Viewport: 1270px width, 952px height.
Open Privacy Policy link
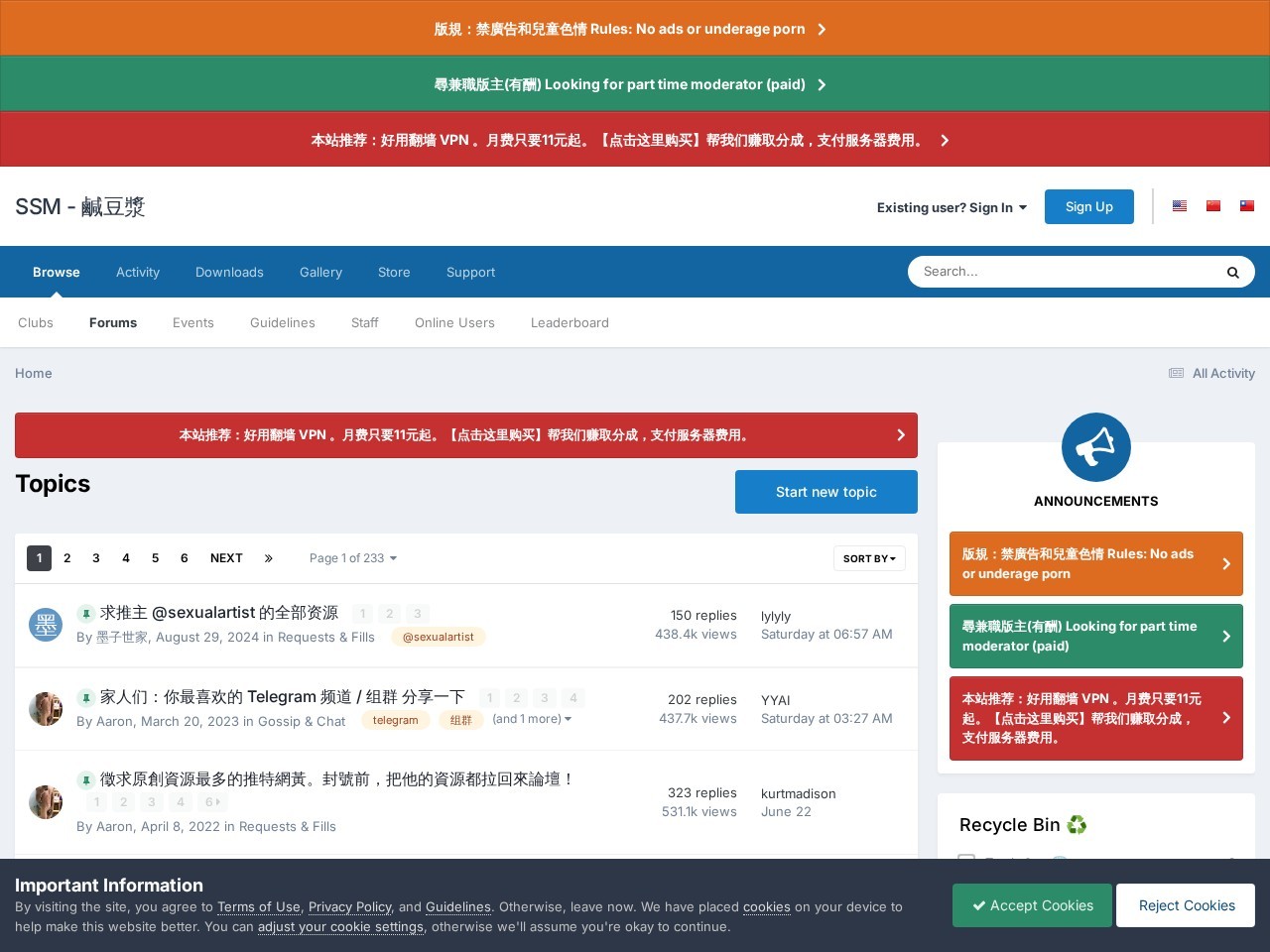click(350, 906)
